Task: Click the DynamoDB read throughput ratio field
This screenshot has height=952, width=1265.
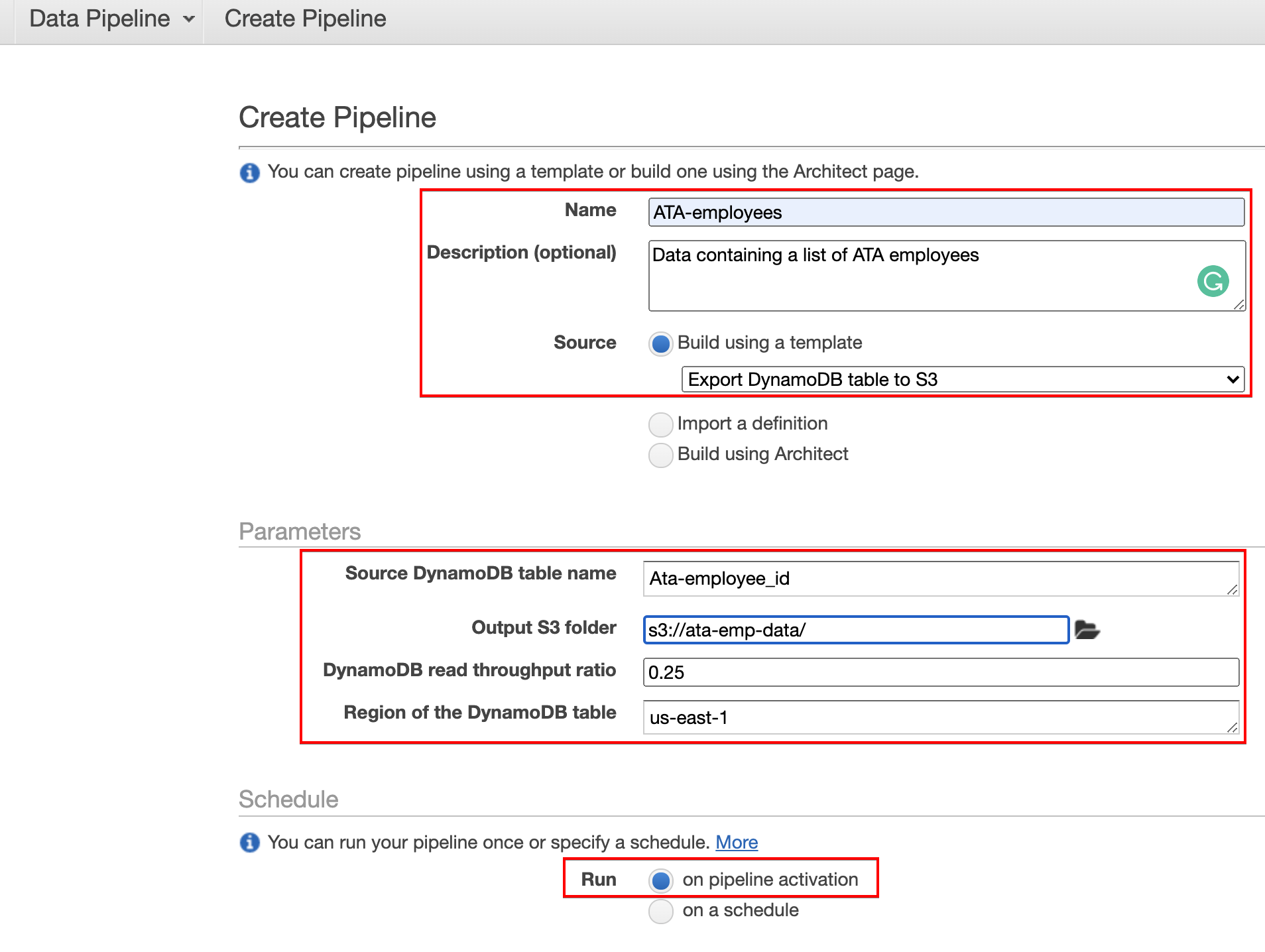Action: click(941, 672)
